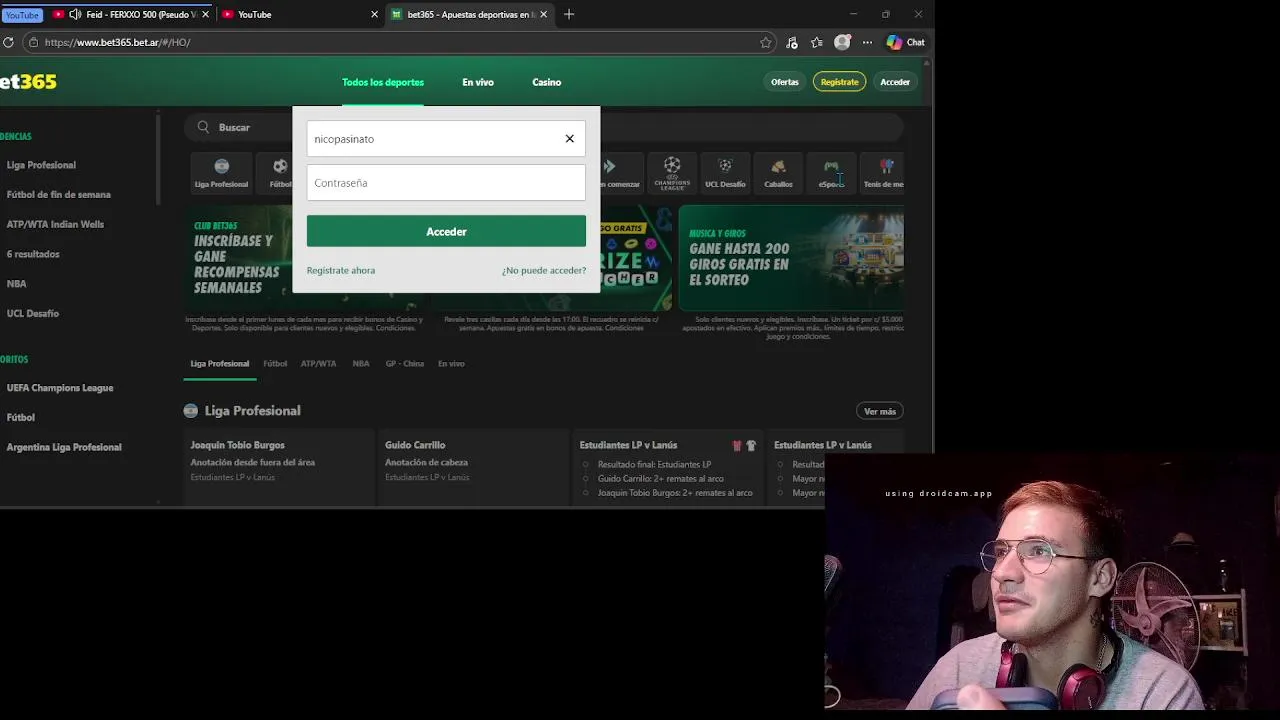Switch to the Feid - FERXXO 500 tab
The image size is (1280, 720).
coord(130,14)
